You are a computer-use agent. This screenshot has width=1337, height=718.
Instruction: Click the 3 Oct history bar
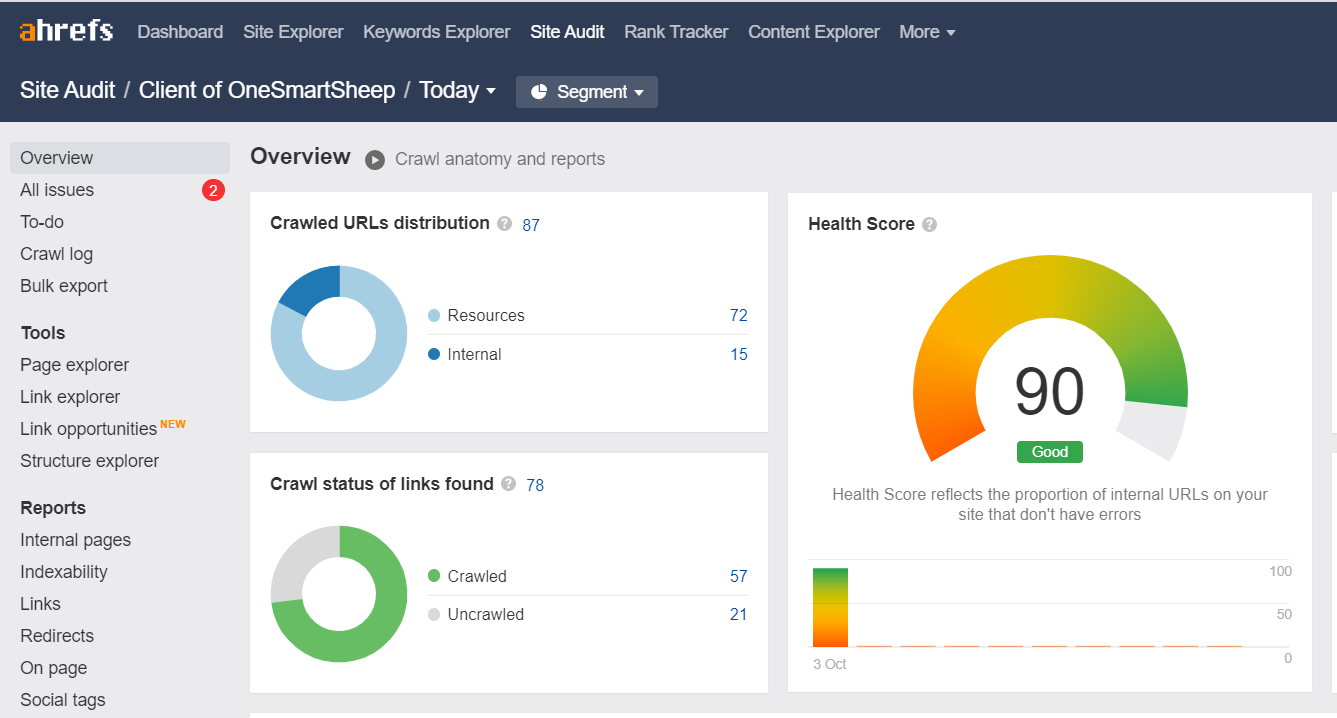[x=830, y=607]
